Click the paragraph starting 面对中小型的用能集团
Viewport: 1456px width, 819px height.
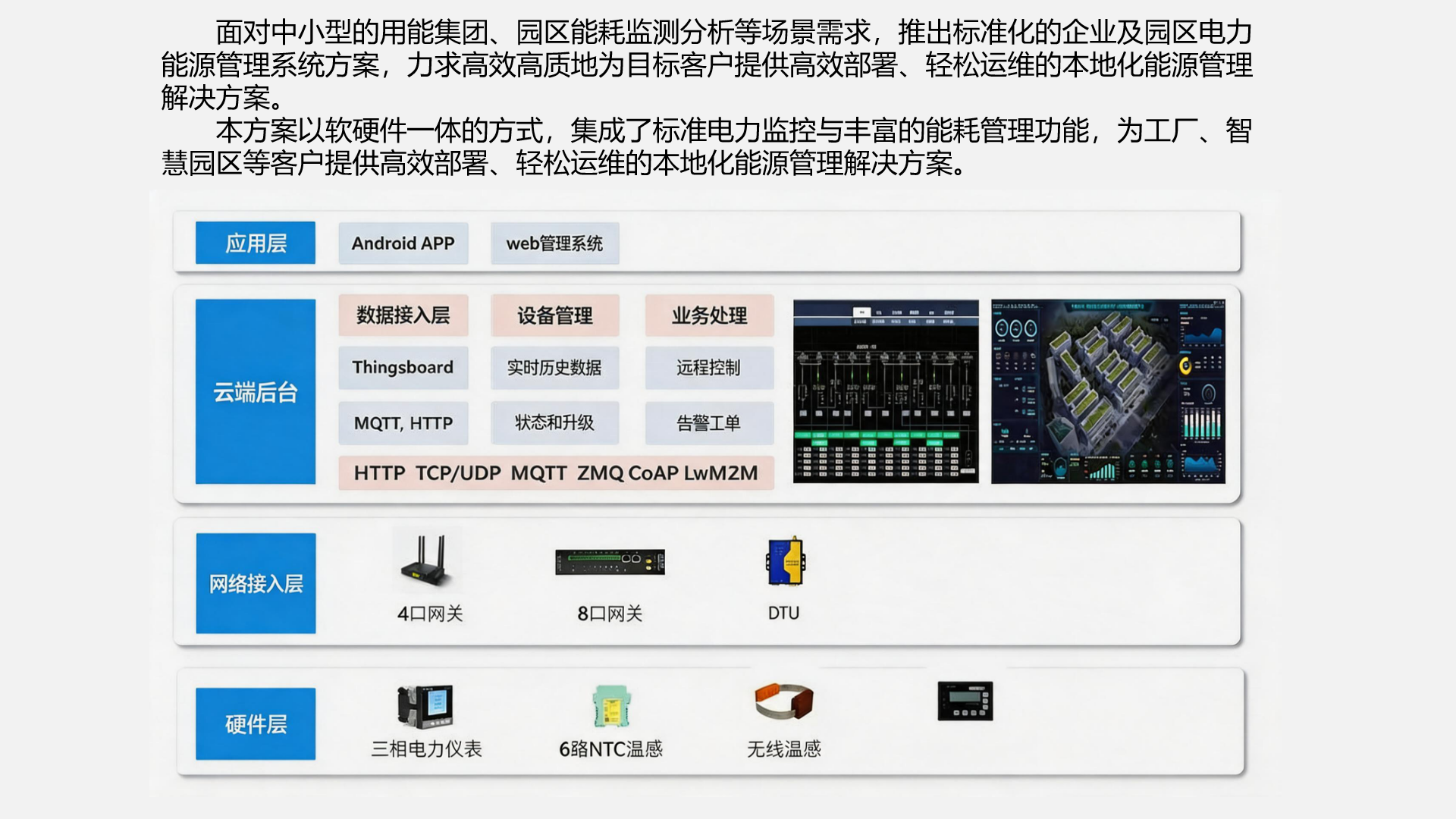pyautogui.click(x=707, y=65)
